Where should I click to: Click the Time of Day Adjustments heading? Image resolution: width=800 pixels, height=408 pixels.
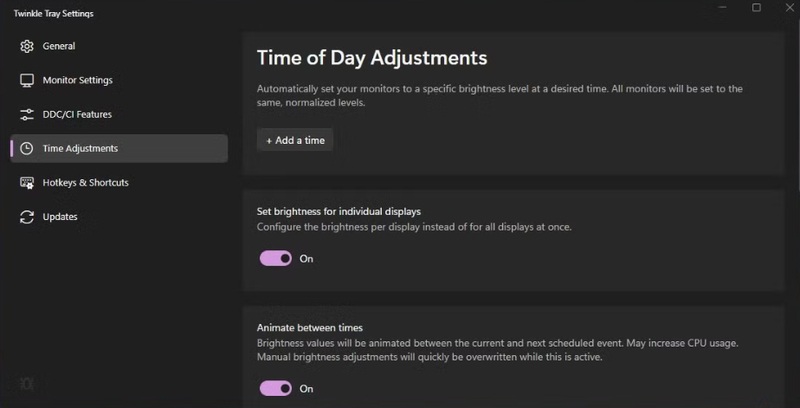point(372,58)
